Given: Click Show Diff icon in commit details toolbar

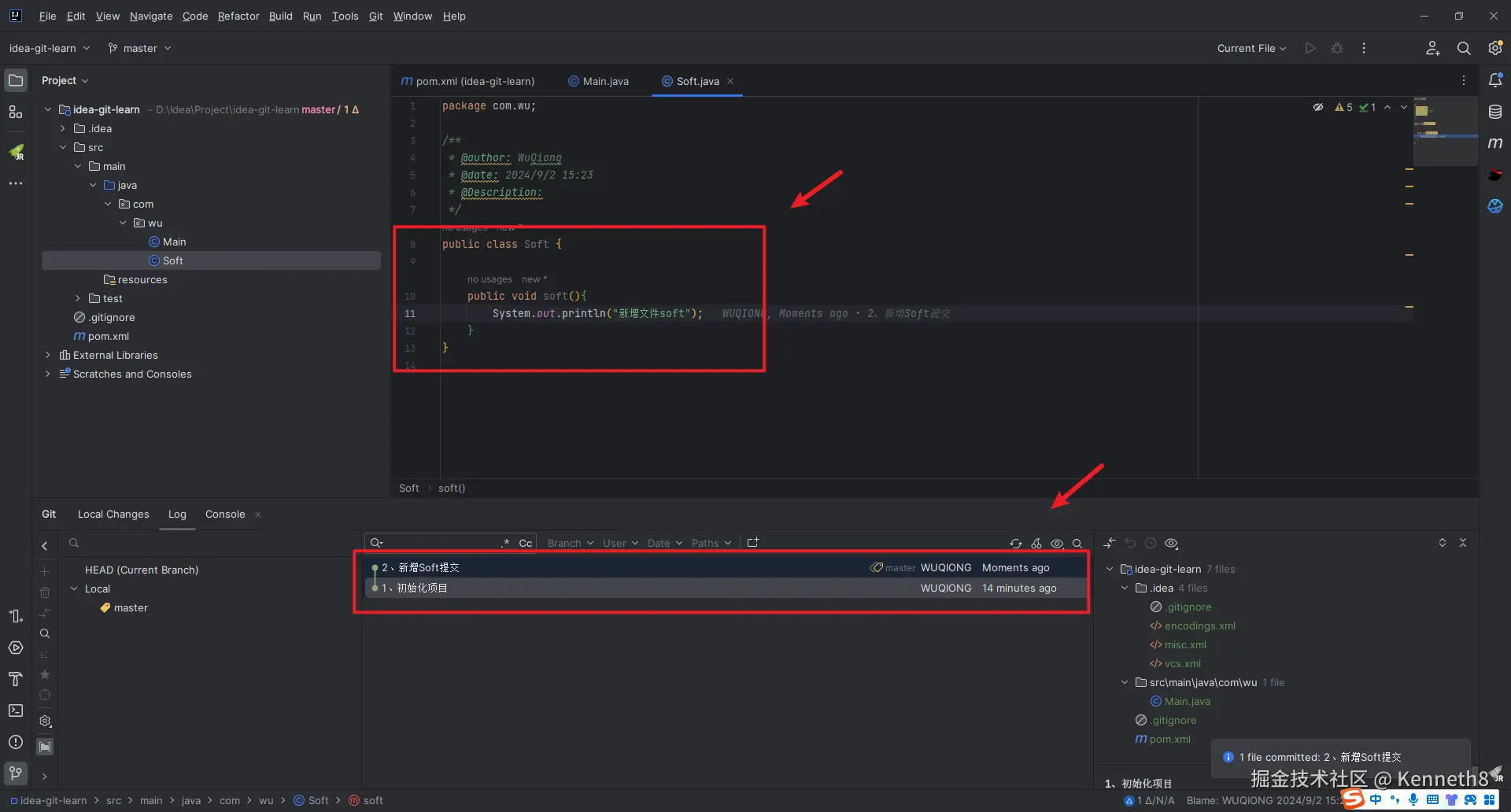Looking at the screenshot, I should [1110, 543].
